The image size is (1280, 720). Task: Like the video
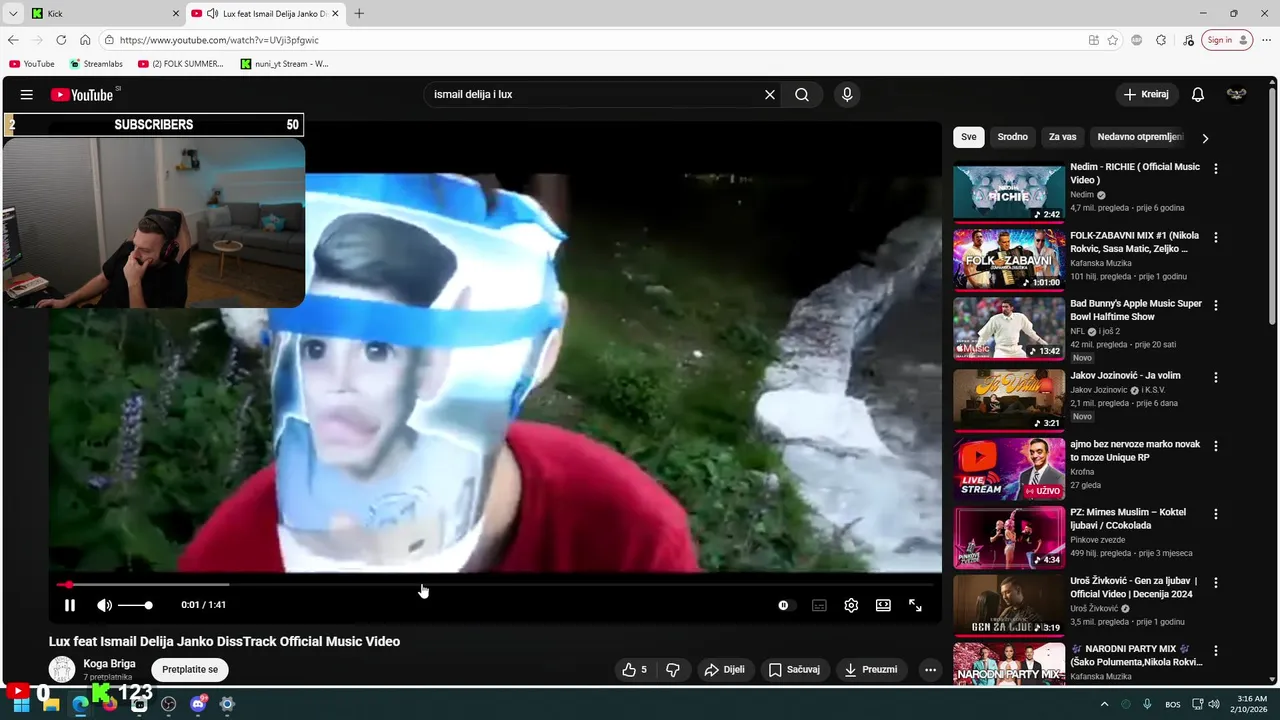(634, 670)
